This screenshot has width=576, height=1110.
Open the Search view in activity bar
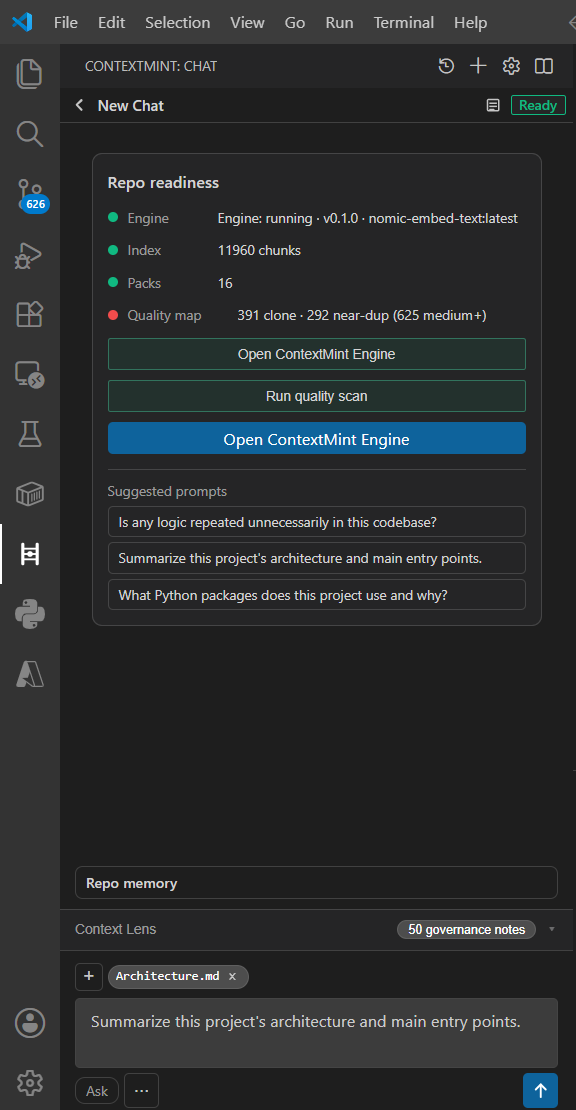pos(30,134)
